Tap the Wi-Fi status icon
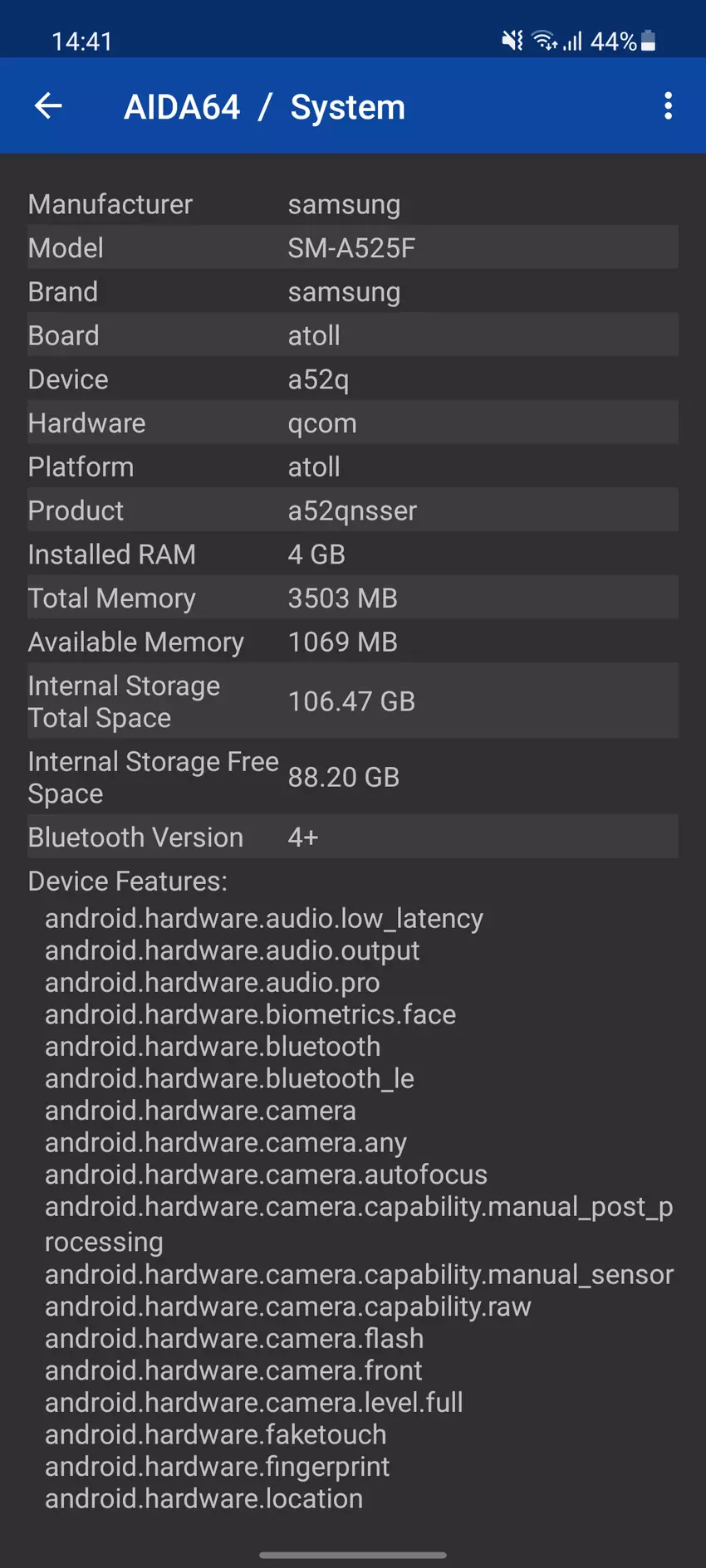The width and height of the screenshot is (706, 1568). pyautogui.click(x=544, y=41)
